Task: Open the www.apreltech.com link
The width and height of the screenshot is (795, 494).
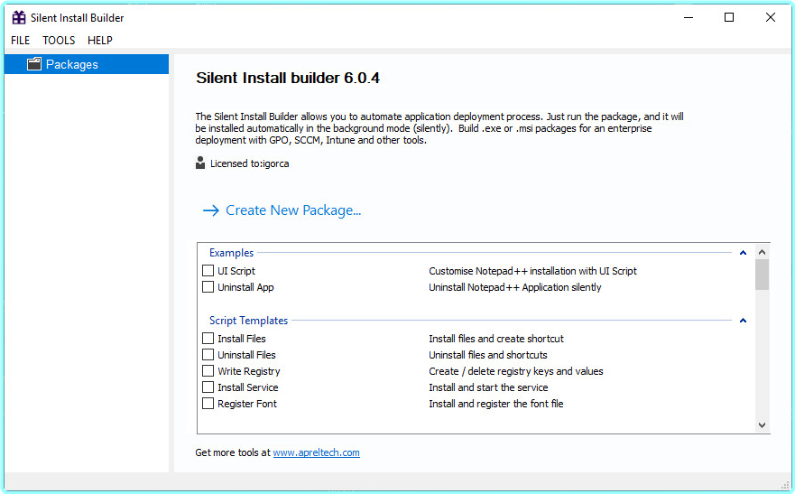Action: pos(316,452)
